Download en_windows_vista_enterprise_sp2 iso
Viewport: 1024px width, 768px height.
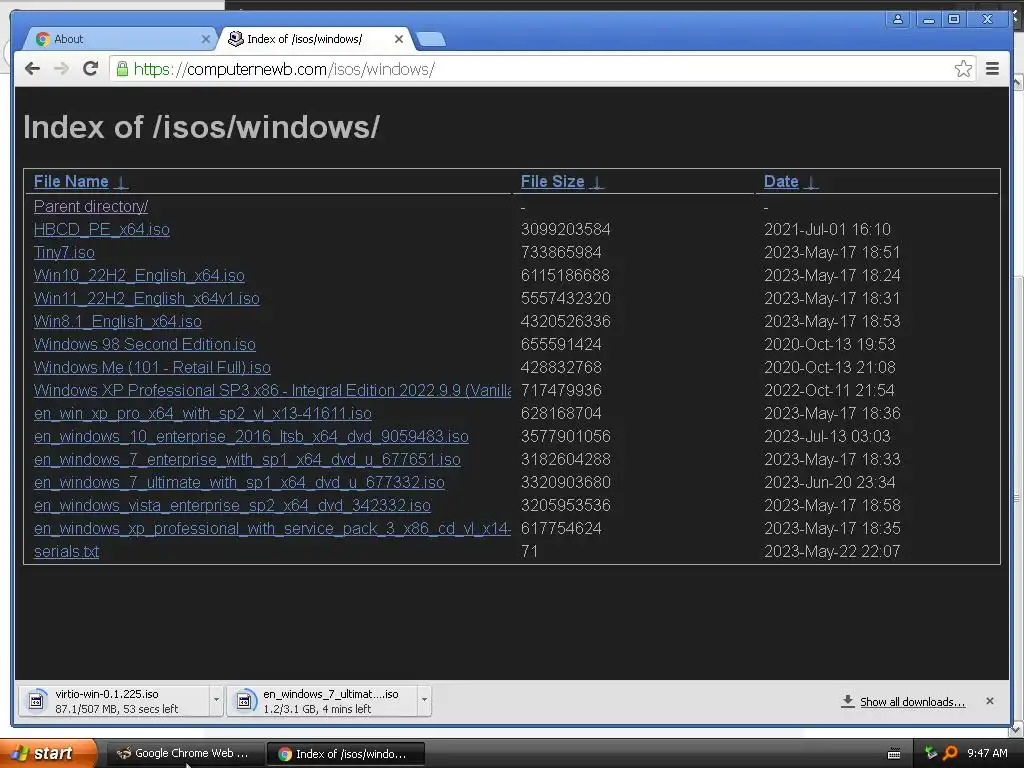click(232, 505)
